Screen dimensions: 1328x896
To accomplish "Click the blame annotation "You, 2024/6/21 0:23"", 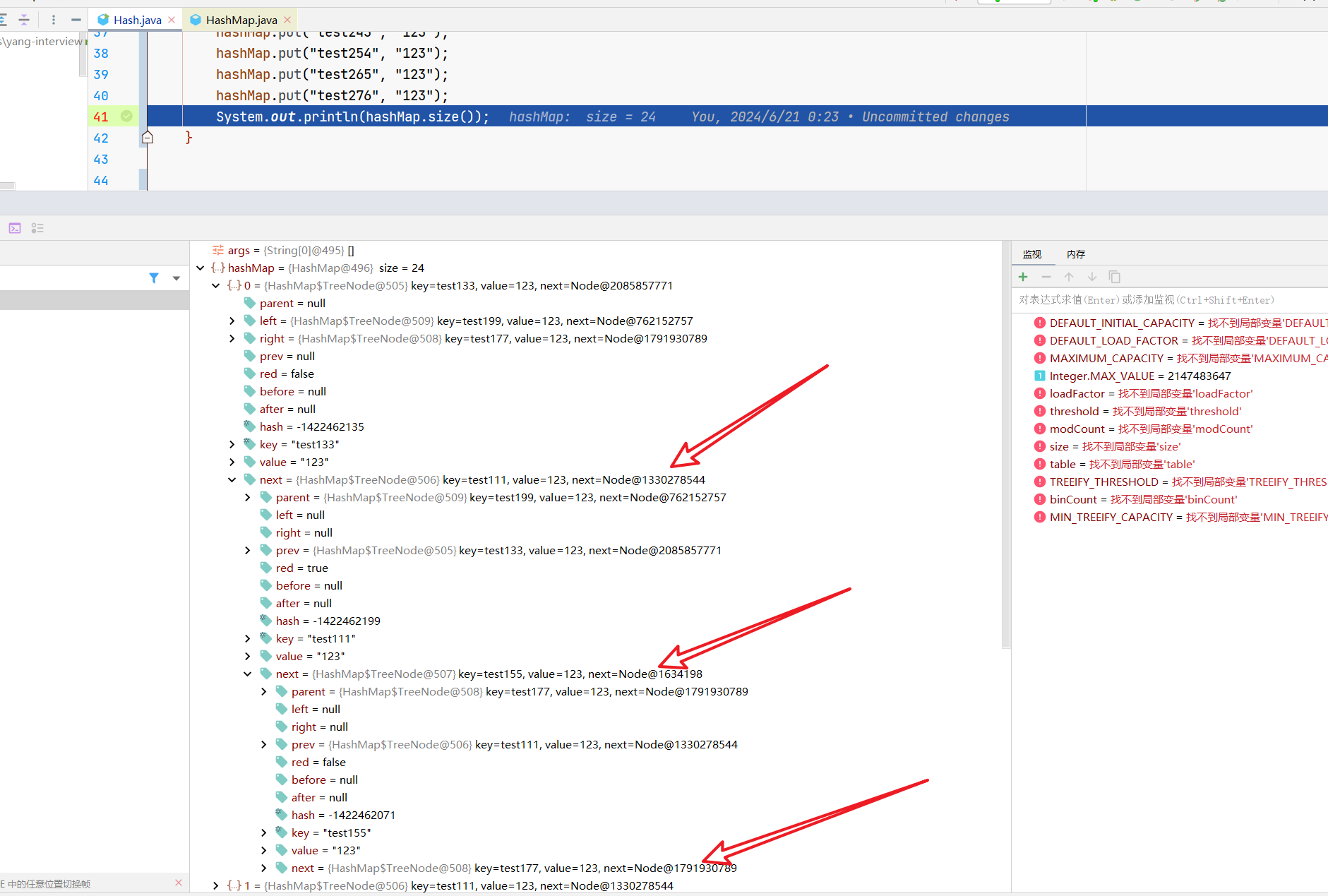I will click(765, 117).
